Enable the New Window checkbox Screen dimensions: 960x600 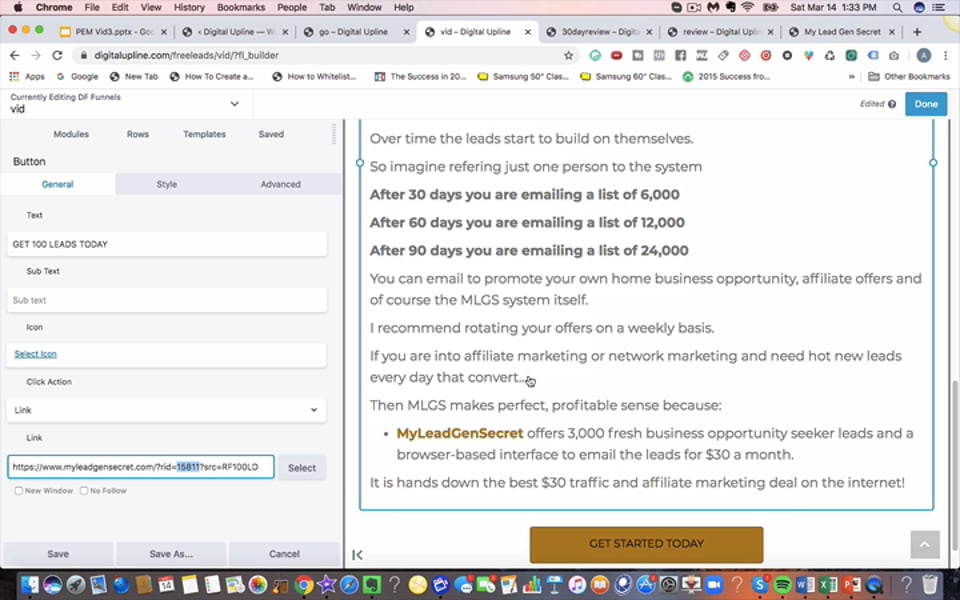[18, 491]
